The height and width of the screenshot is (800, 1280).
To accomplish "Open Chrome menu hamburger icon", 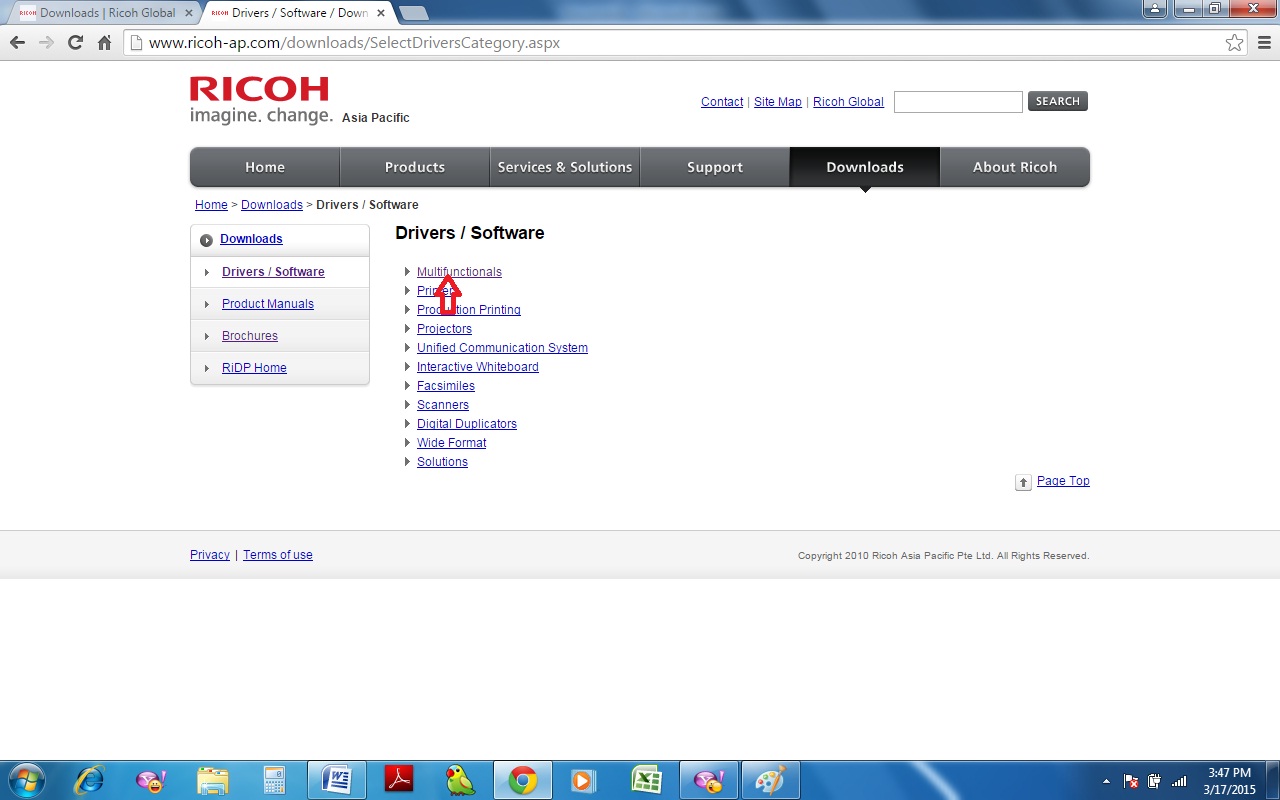I will [1263, 43].
